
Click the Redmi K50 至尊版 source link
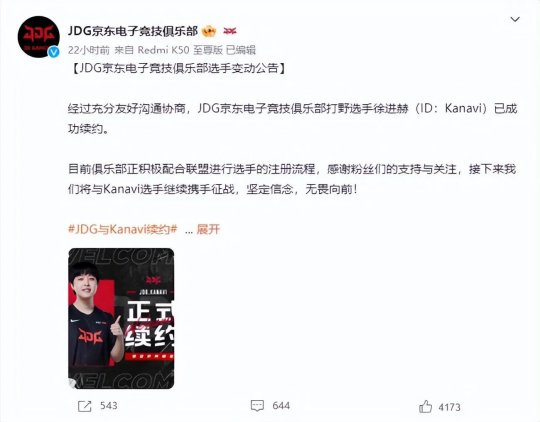point(180,50)
